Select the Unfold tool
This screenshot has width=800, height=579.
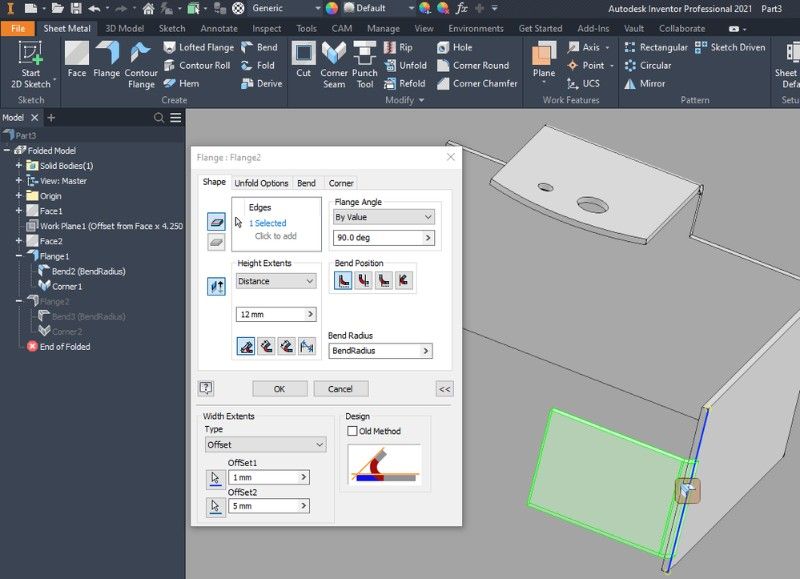pyautogui.click(x=405, y=65)
